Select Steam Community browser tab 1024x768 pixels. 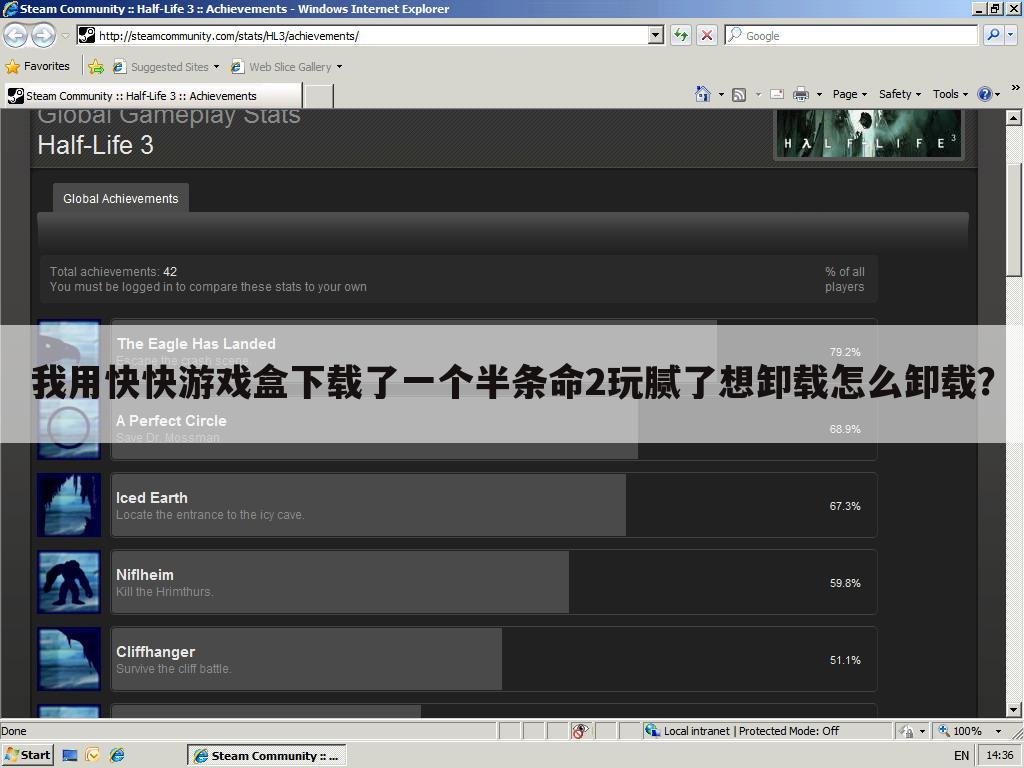154,96
